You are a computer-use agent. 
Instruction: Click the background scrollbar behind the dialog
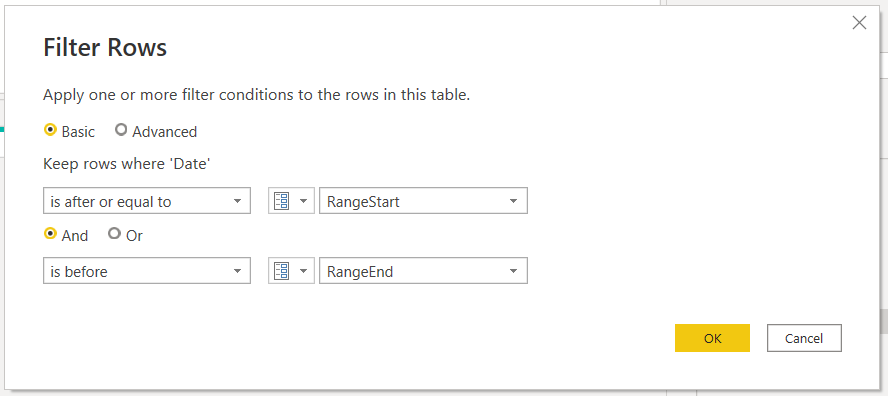pos(885,321)
